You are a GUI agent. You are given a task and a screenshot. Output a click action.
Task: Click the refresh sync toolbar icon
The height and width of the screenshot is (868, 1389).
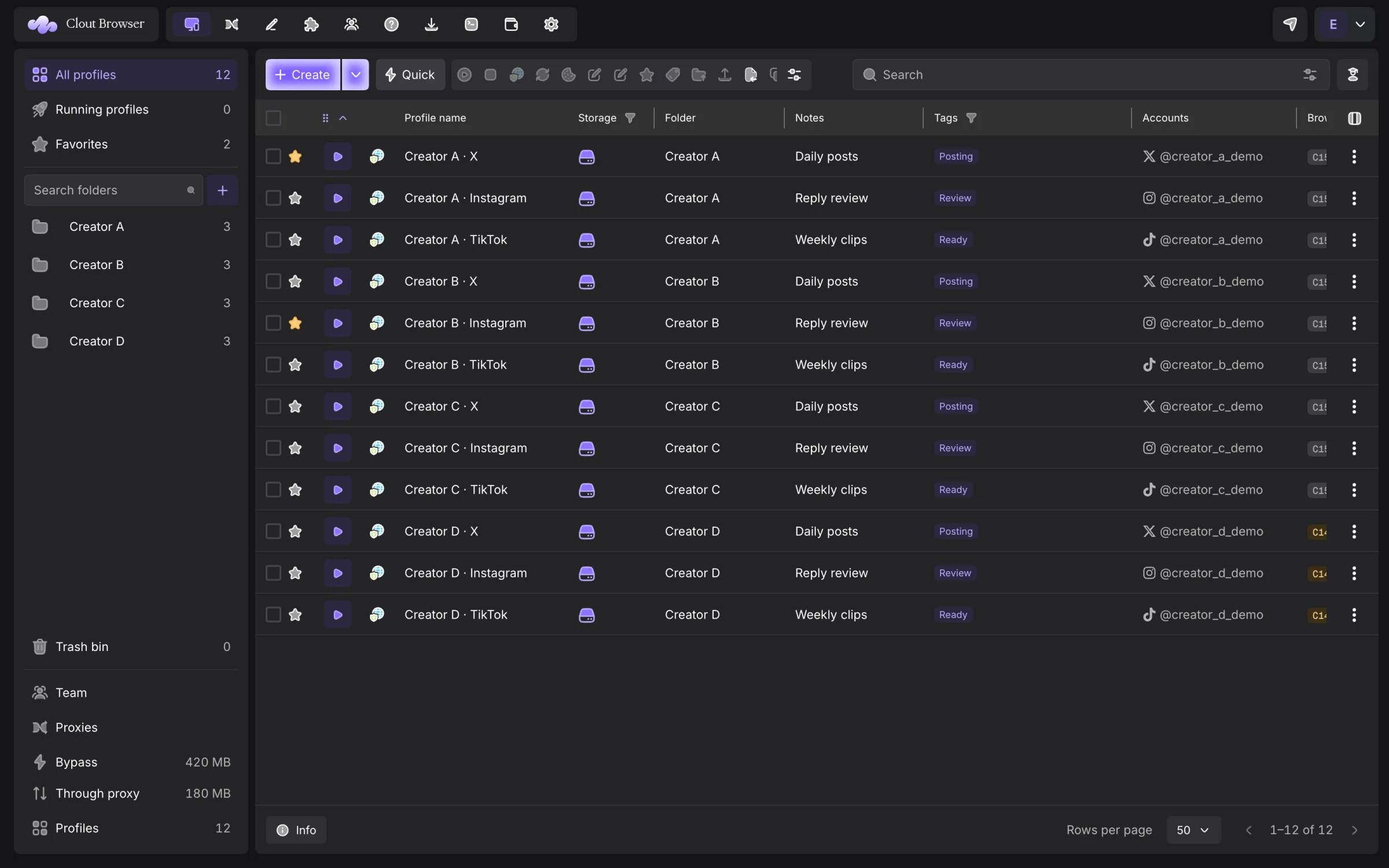pos(542,75)
